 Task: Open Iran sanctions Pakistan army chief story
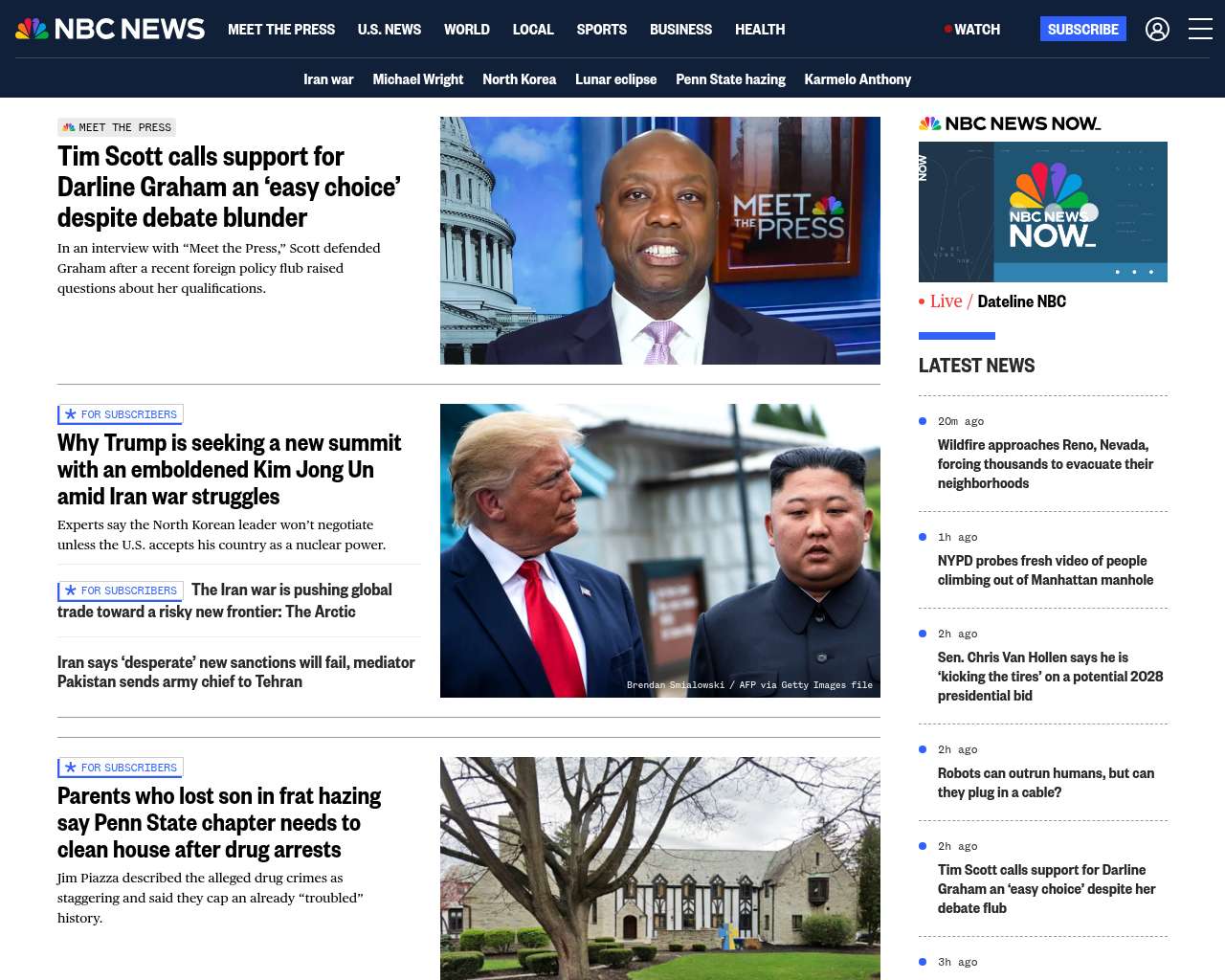(x=236, y=672)
